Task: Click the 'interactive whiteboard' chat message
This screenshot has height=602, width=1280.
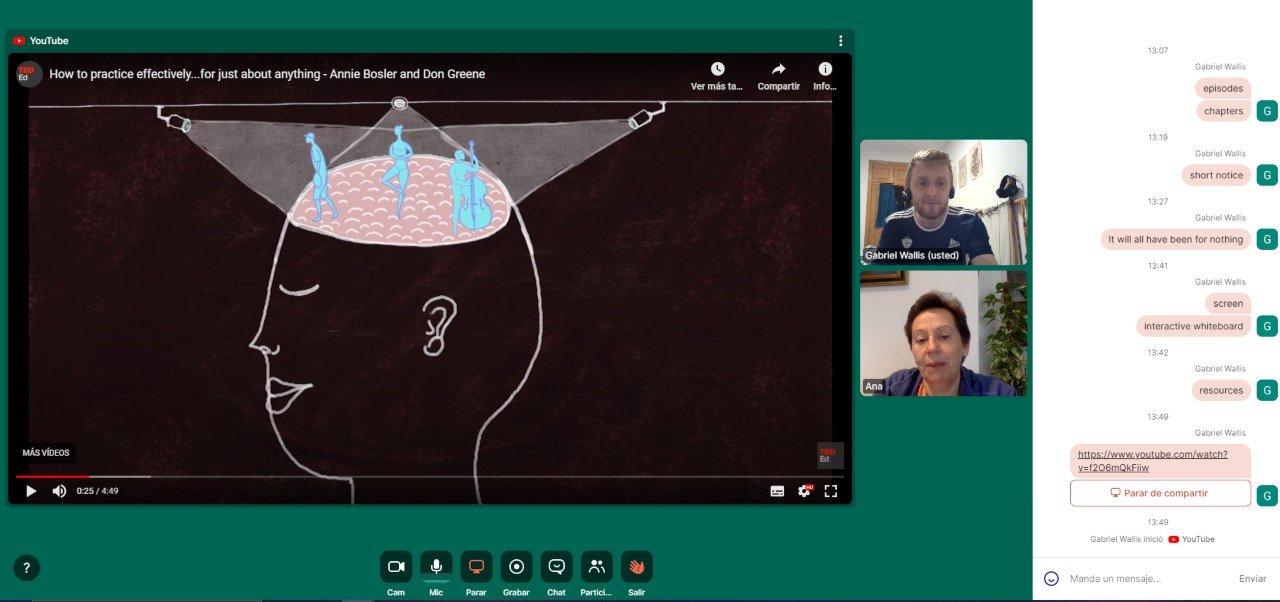Action: click(x=1193, y=326)
